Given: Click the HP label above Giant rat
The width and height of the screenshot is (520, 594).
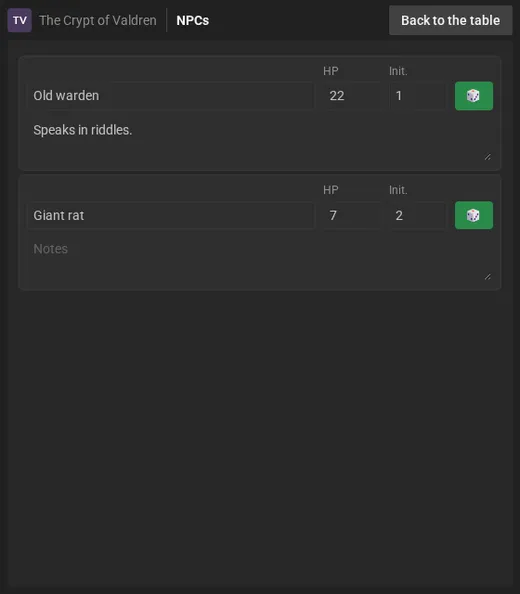Looking at the screenshot, I should pos(331,190).
